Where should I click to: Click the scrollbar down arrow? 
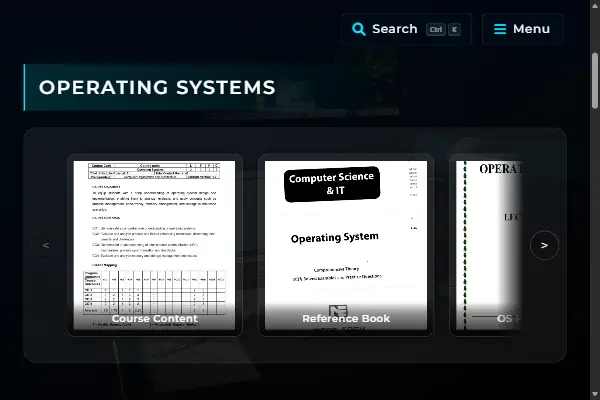coord(595,394)
